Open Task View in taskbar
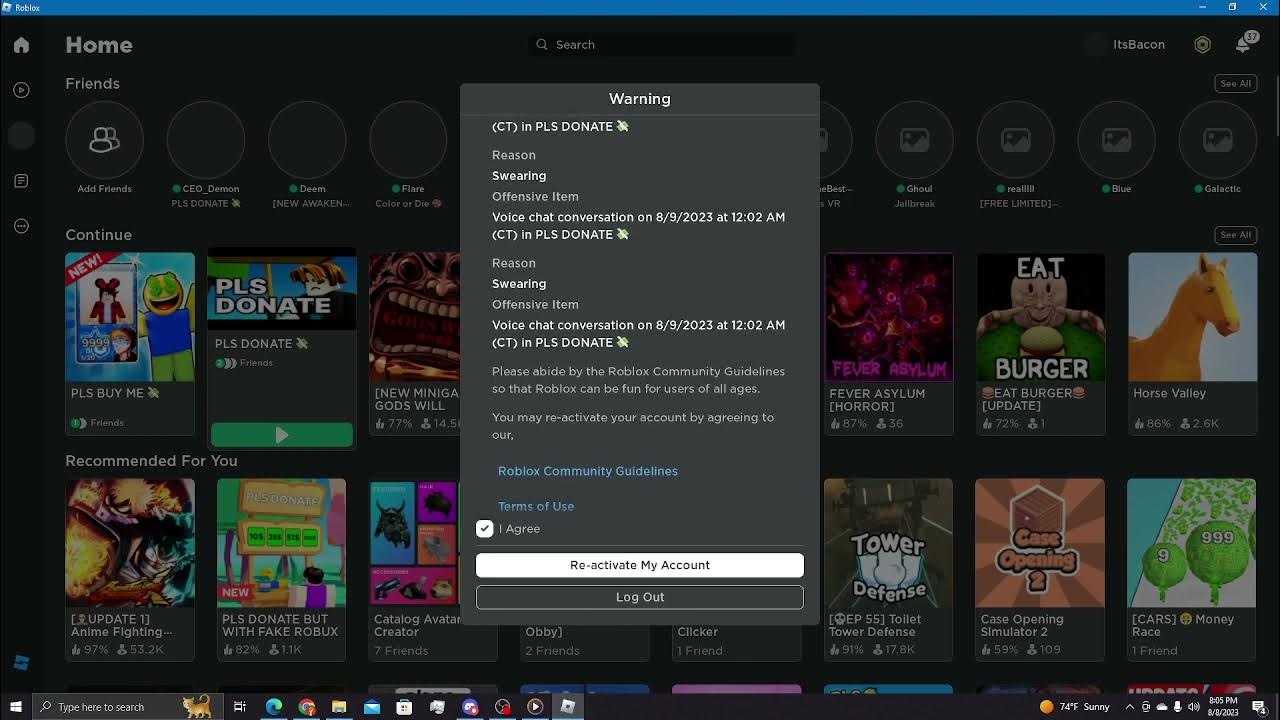The width and height of the screenshot is (1280, 720). (x=240, y=707)
